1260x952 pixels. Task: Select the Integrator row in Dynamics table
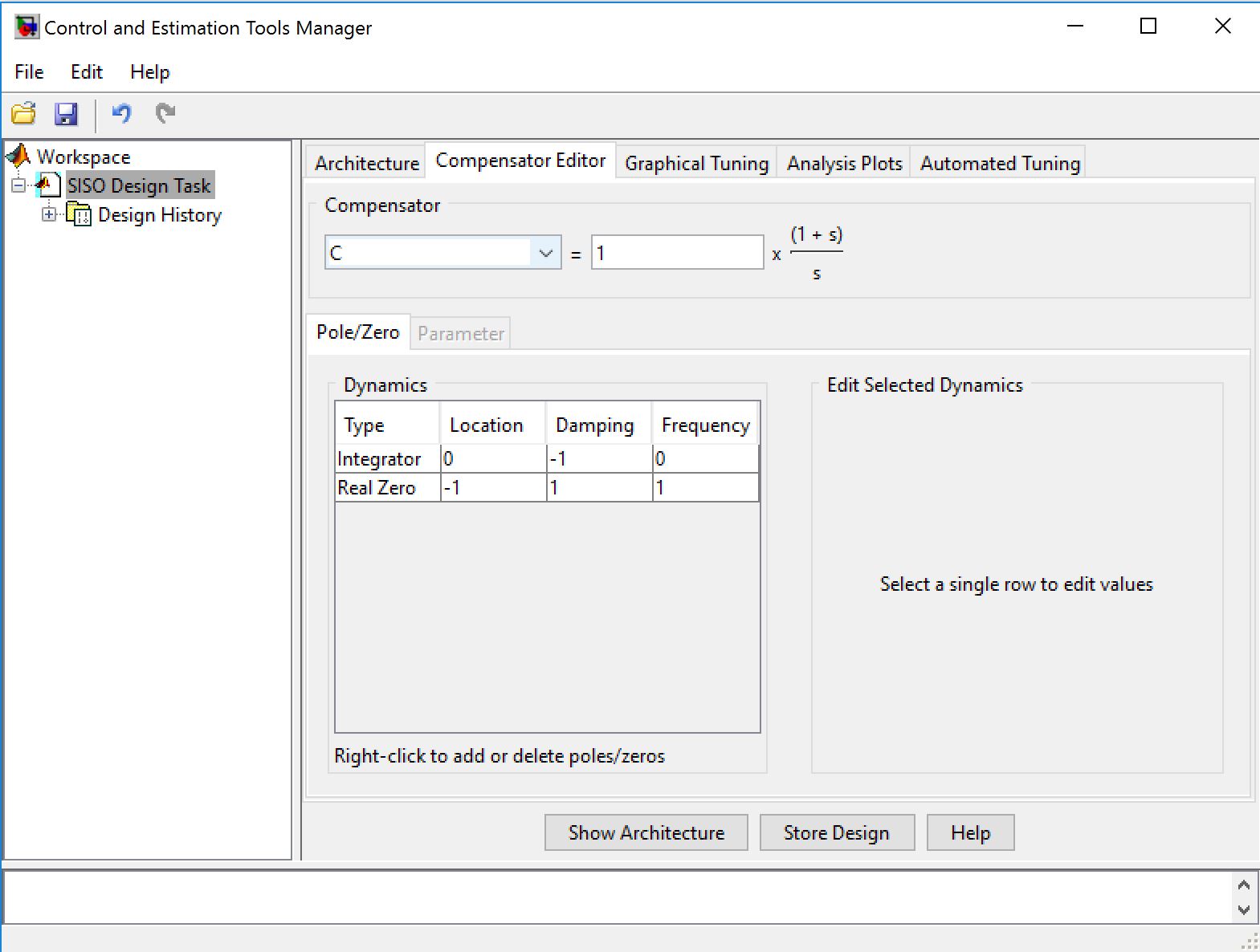click(547, 458)
